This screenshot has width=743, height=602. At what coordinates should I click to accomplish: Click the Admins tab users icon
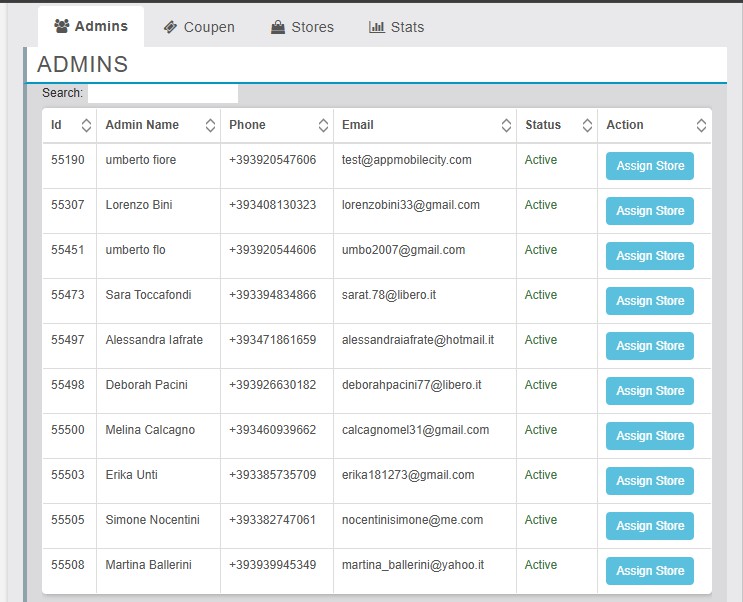pyautogui.click(x=62, y=26)
